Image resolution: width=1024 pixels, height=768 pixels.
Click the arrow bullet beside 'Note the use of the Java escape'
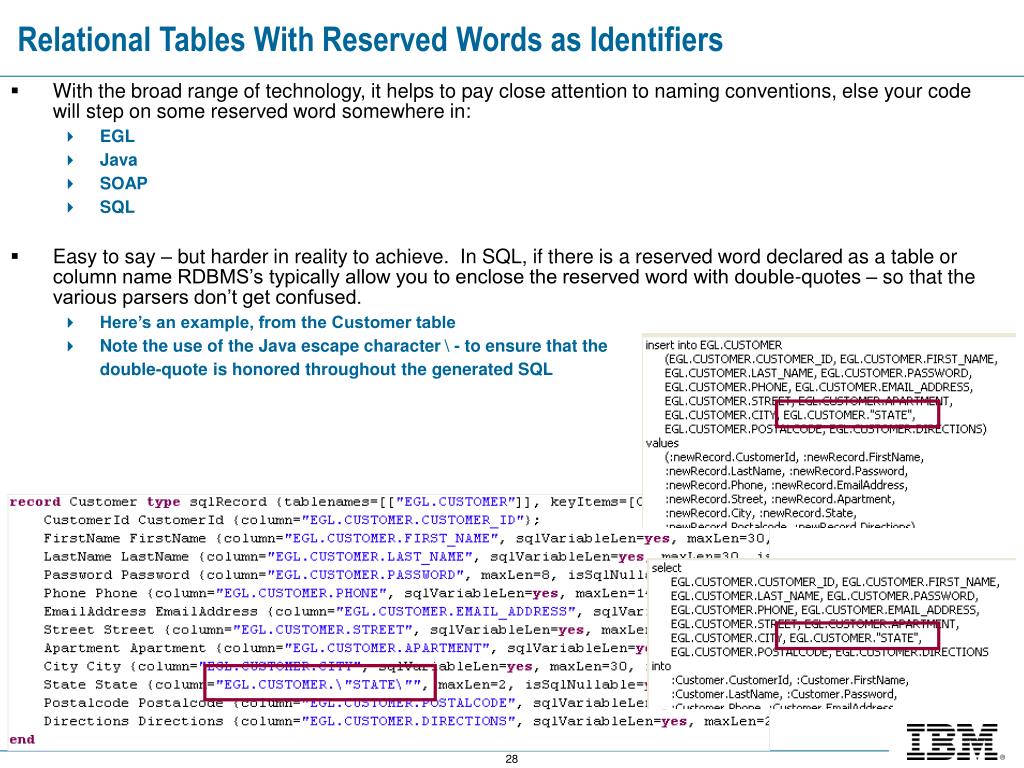coord(71,346)
